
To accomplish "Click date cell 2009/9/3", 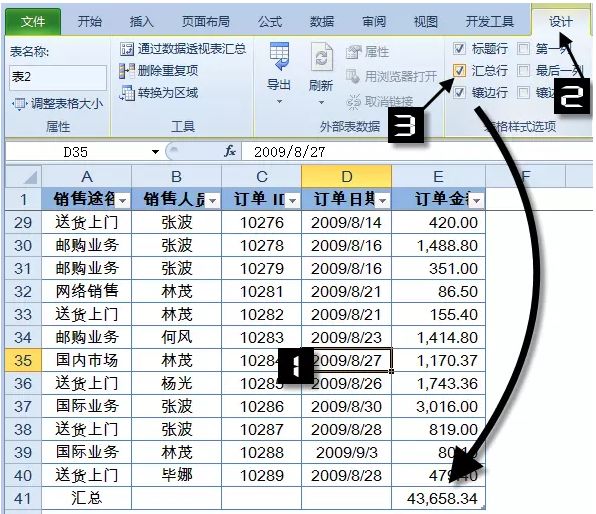I will tap(346, 452).
